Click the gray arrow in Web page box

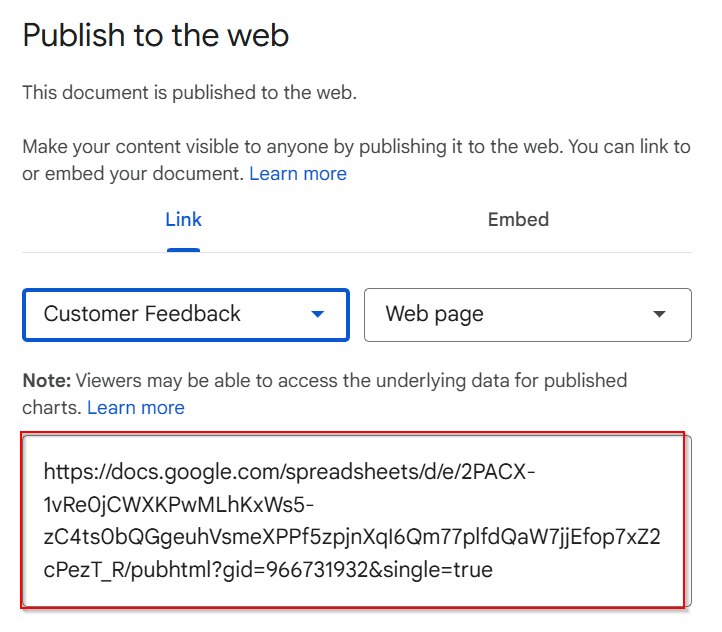pos(659,314)
